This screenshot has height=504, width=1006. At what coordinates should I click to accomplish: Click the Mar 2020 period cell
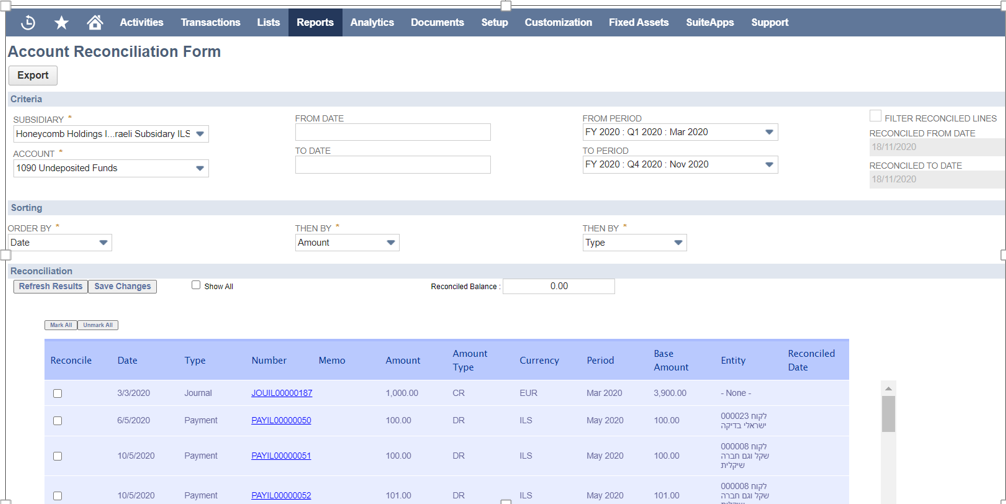604,393
